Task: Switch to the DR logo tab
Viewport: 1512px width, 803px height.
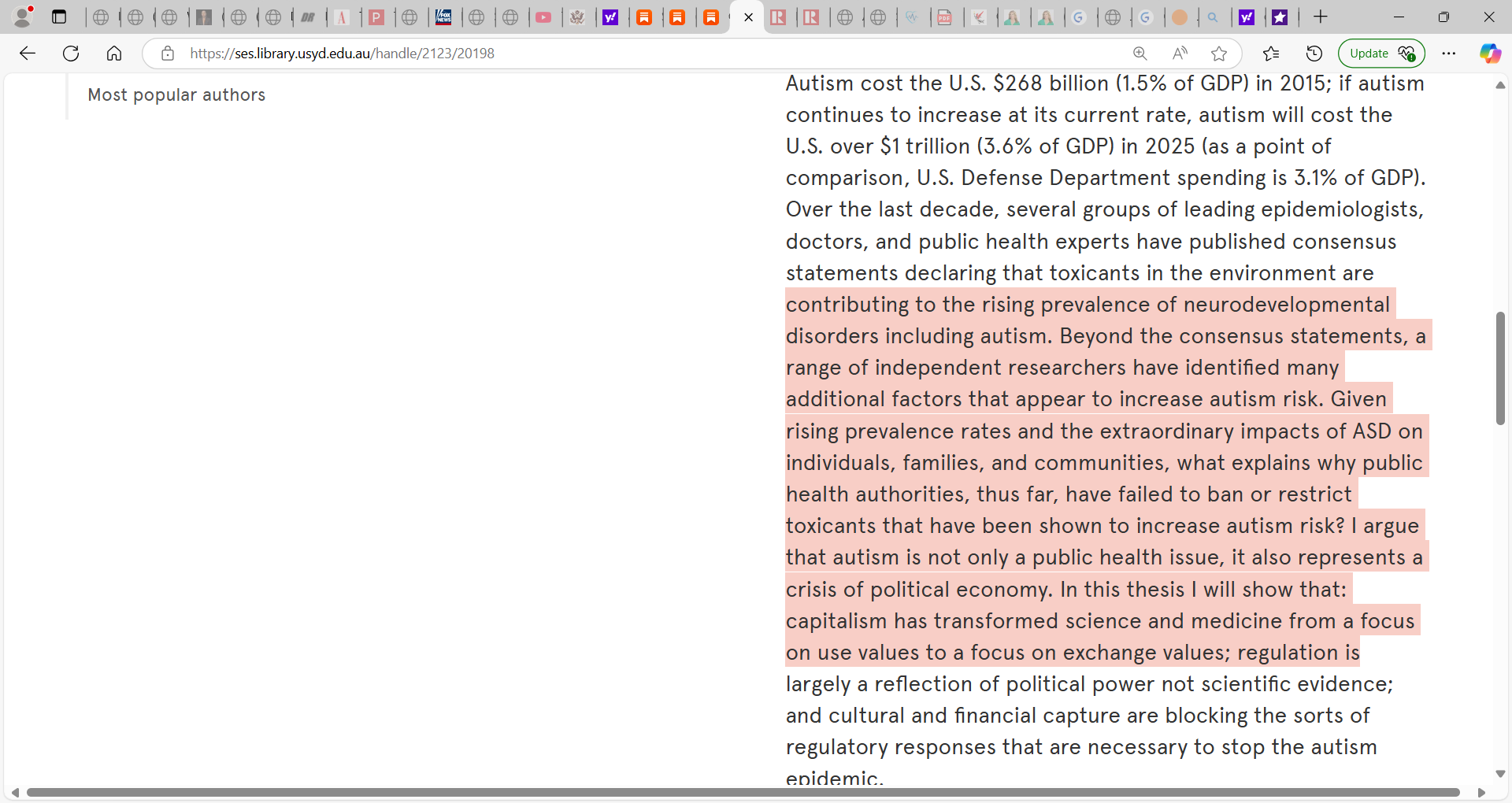Action: click(x=308, y=17)
